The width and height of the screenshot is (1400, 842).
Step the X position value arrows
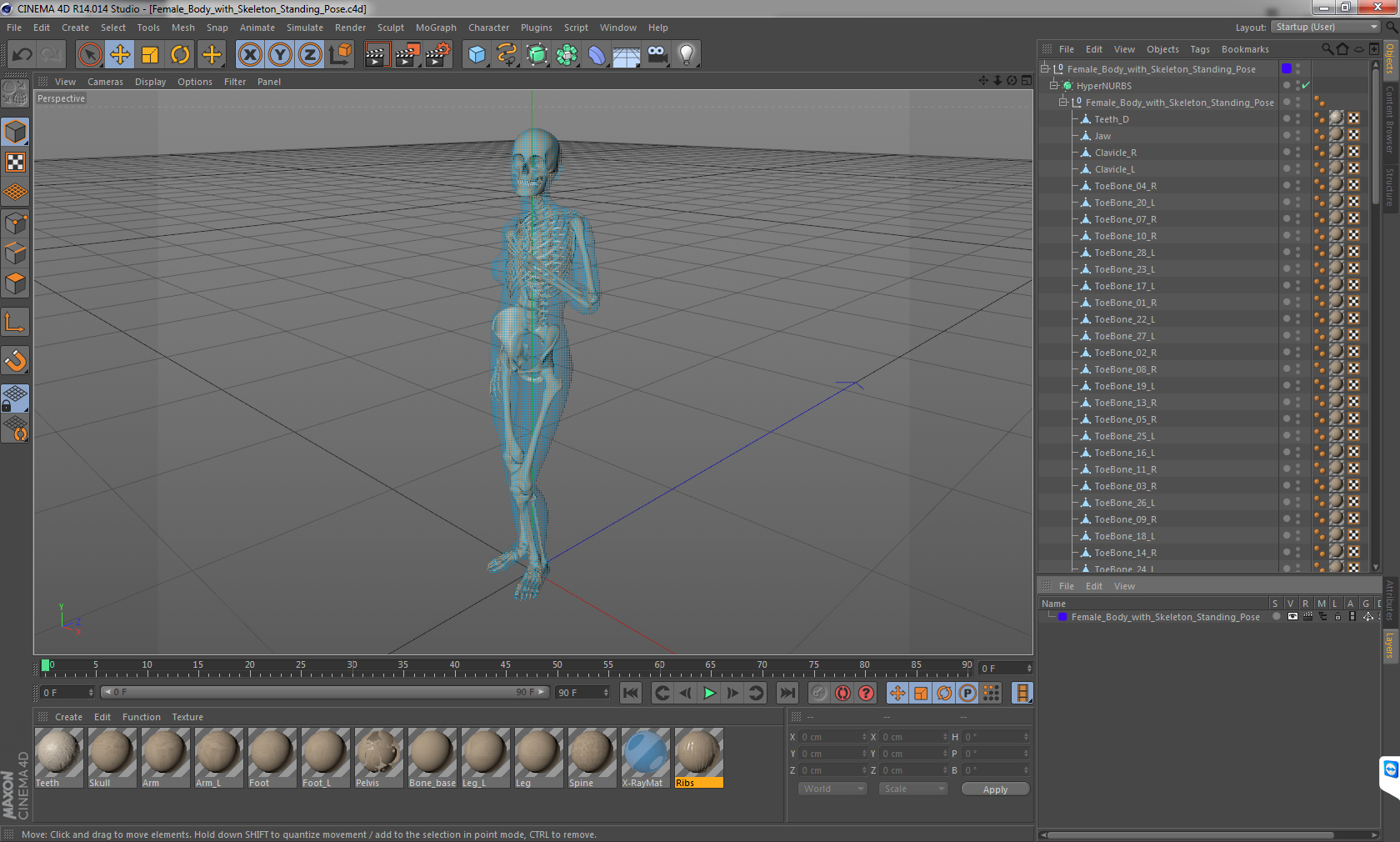point(864,737)
